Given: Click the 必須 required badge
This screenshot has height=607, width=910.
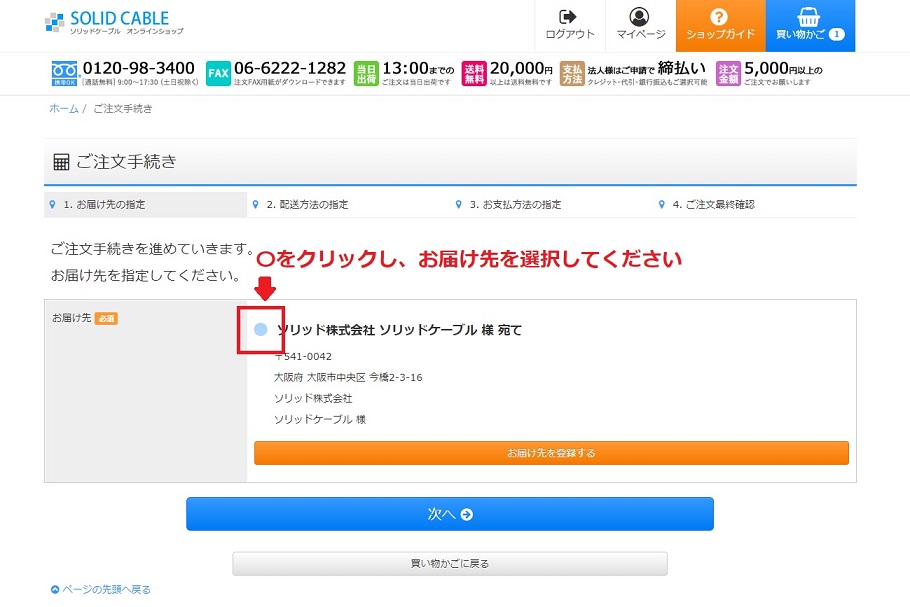Looking at the screenshot, I should (106, 319).
